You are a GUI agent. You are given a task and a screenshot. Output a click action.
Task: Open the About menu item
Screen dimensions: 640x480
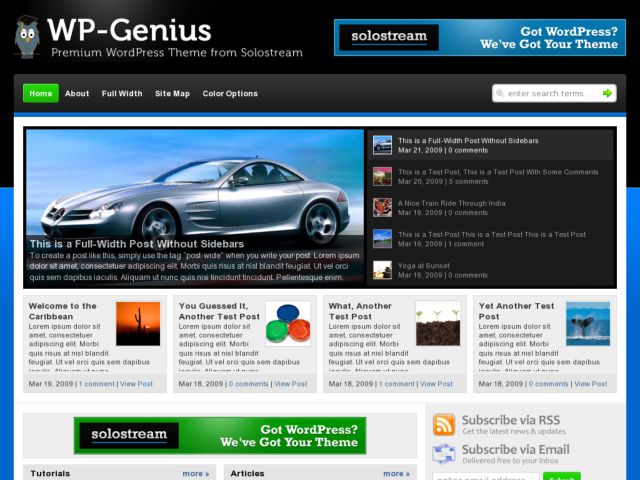pyautogui.click(x=77, y=93)
